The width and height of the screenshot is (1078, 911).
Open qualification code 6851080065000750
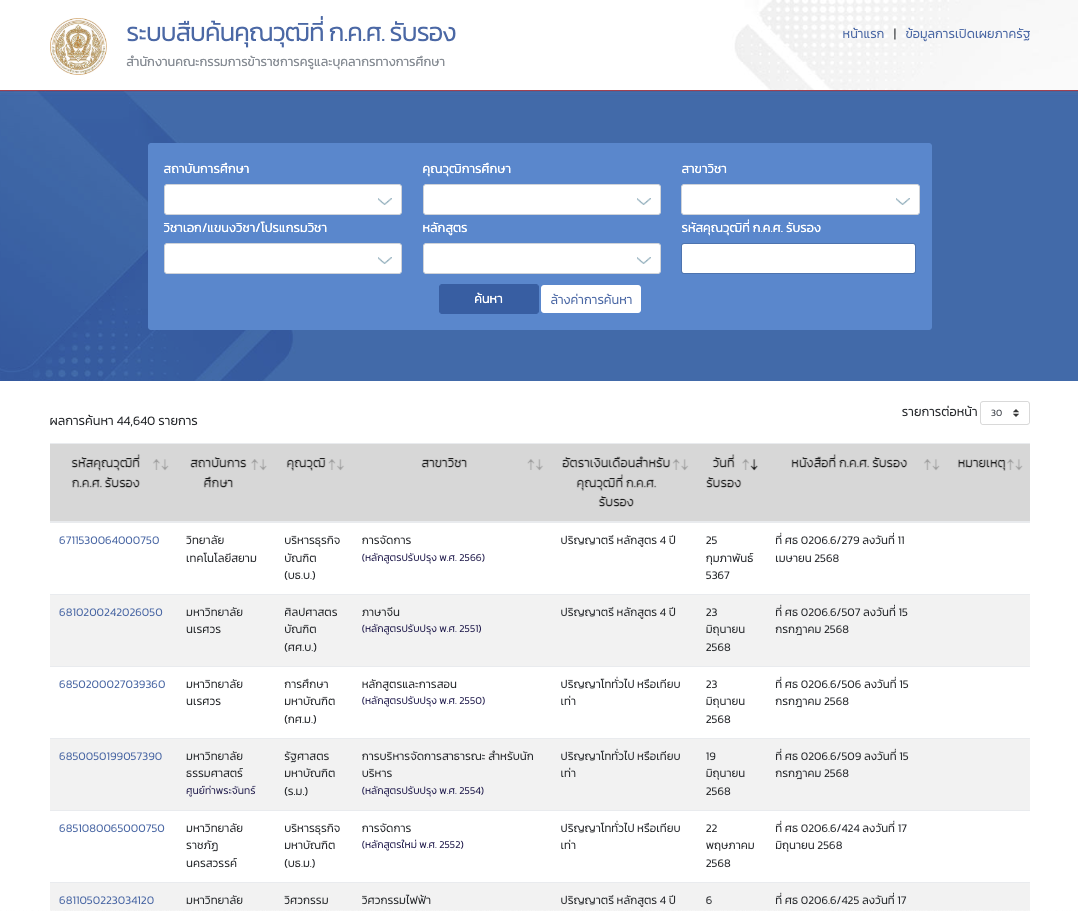(x=111, y=828)
